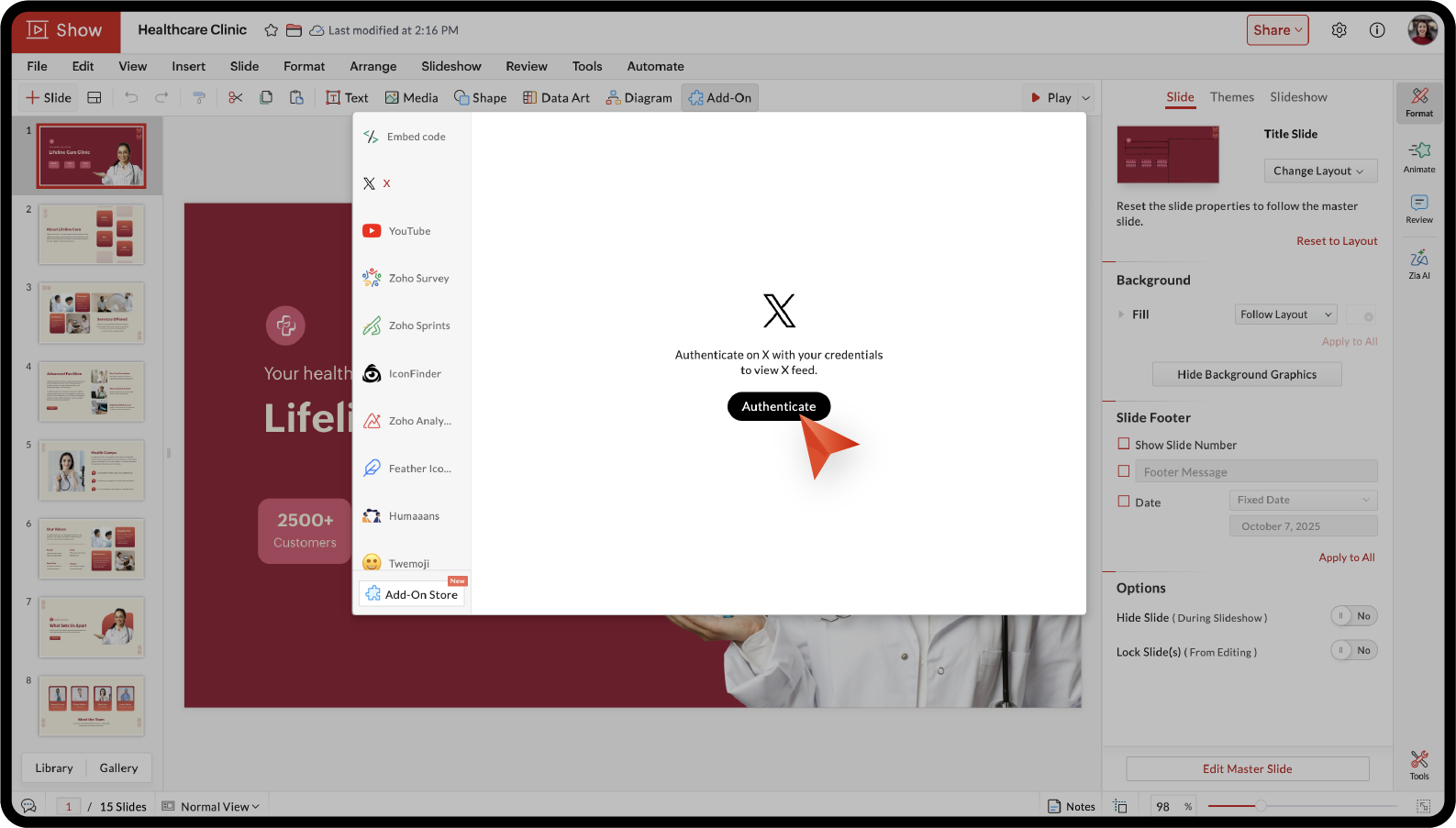Open the Zoho Sprints add-on
The height and width of the screenshot is (828, 1456).
point(406,326)
